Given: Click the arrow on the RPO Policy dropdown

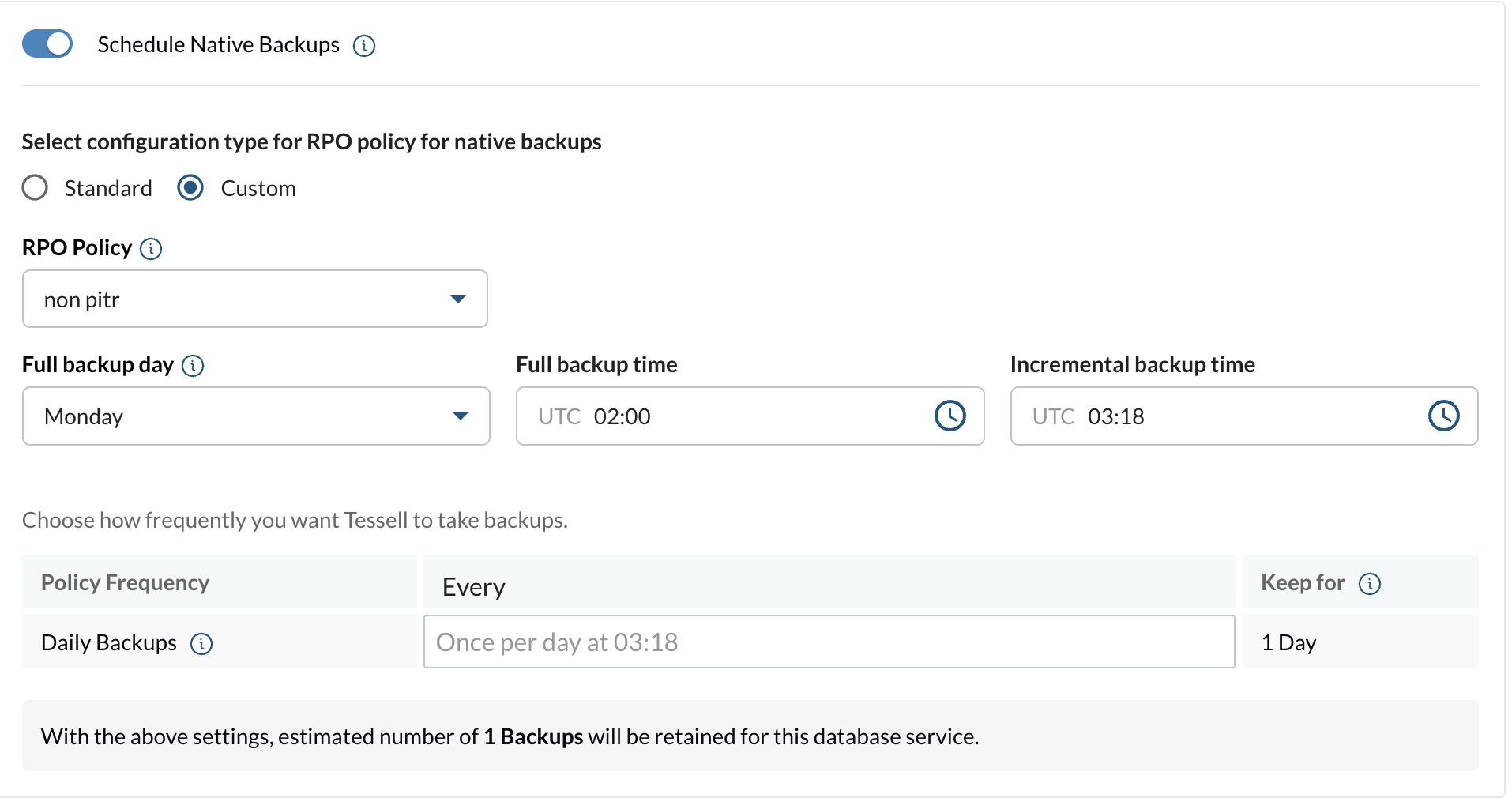Looking at the screenshot, I should click(x=458, y=299).
